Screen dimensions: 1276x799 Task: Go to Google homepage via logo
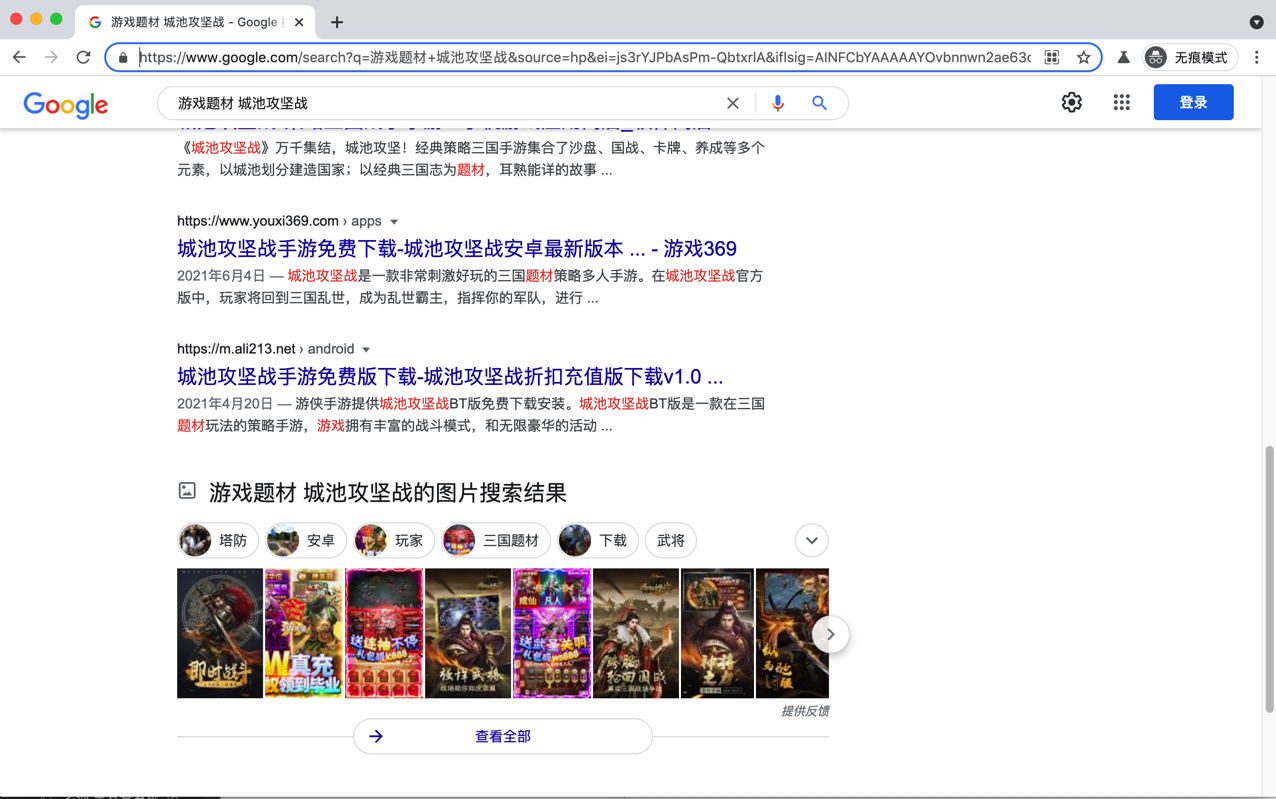click(66, 104)
